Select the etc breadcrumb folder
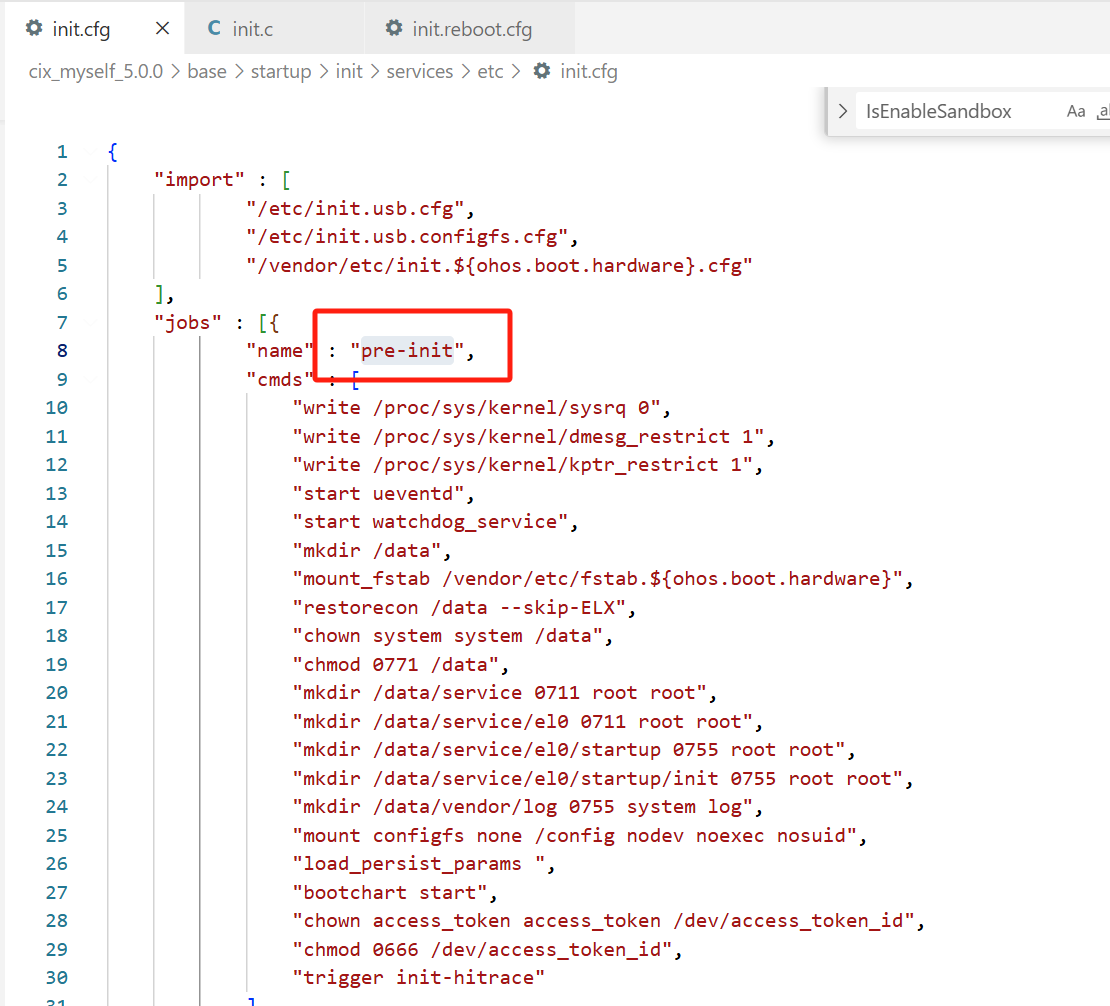 (x=490, y=72)
